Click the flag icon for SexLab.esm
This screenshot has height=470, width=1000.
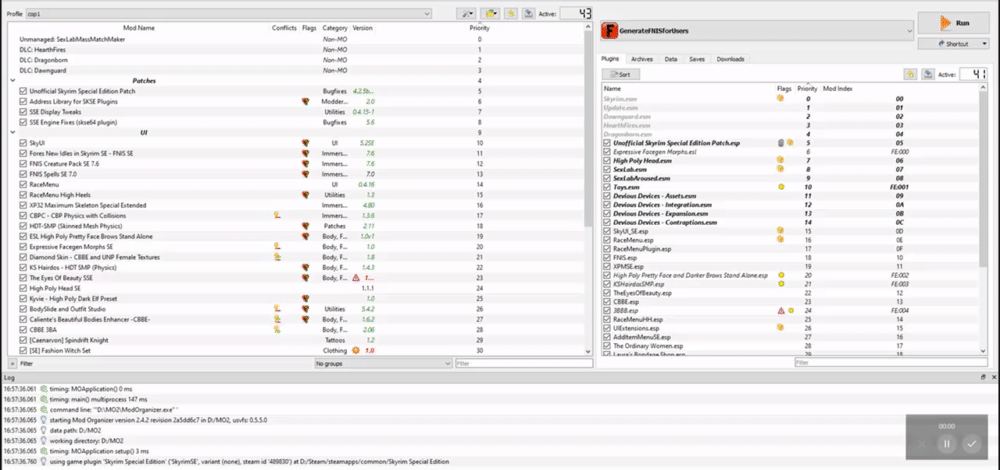tap(779, 169)
